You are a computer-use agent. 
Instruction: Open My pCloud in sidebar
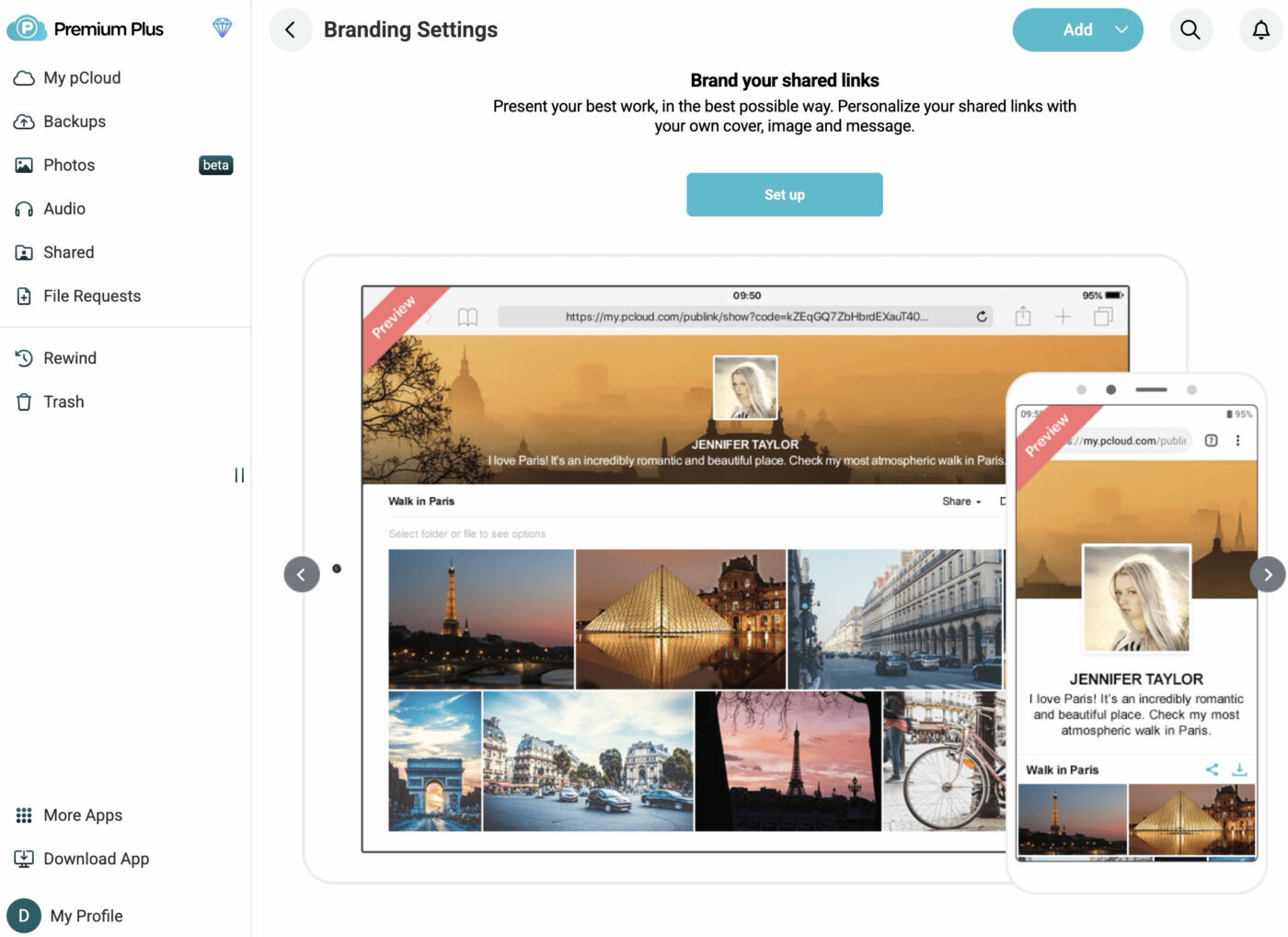pos(82,78)
